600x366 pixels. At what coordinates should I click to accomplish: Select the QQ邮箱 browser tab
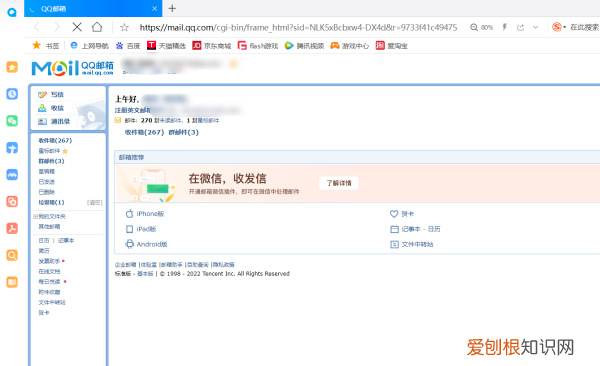point(93,8)
